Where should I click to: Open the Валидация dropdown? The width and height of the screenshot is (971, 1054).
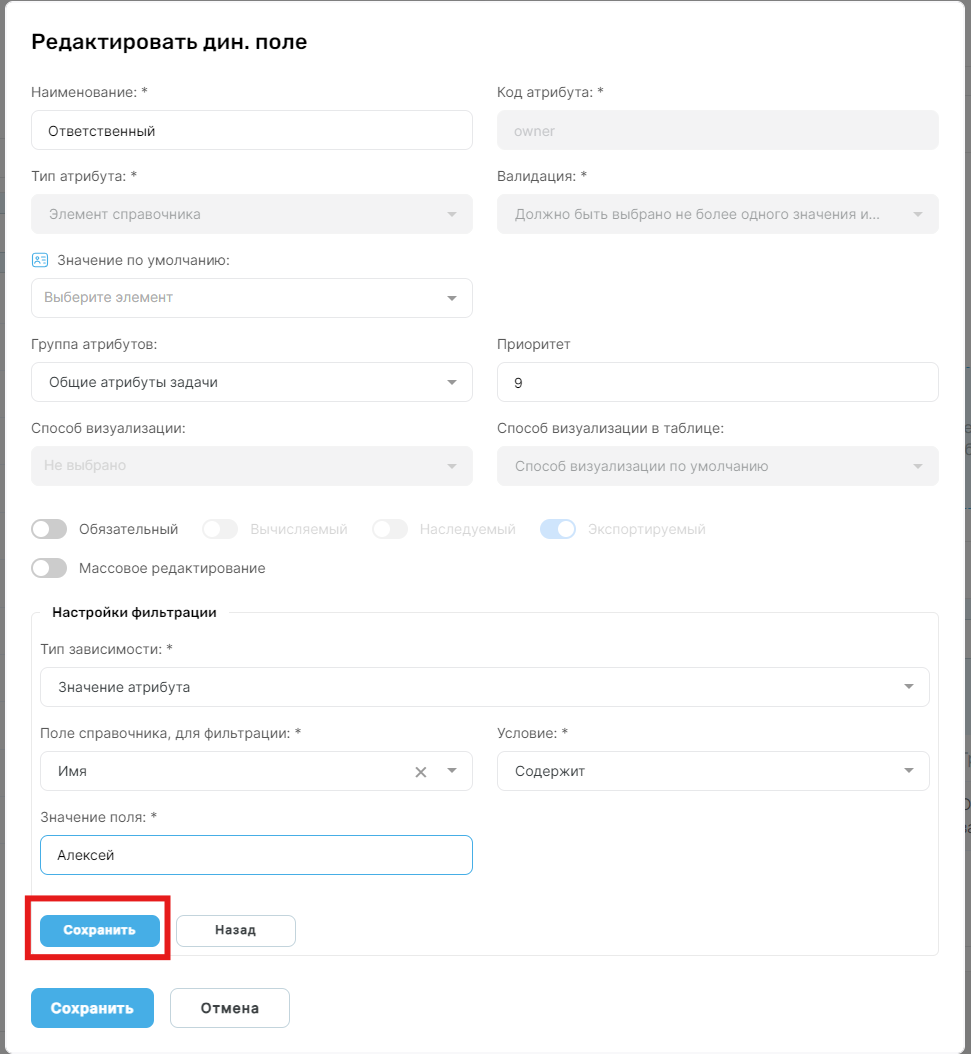pos(718,214)
